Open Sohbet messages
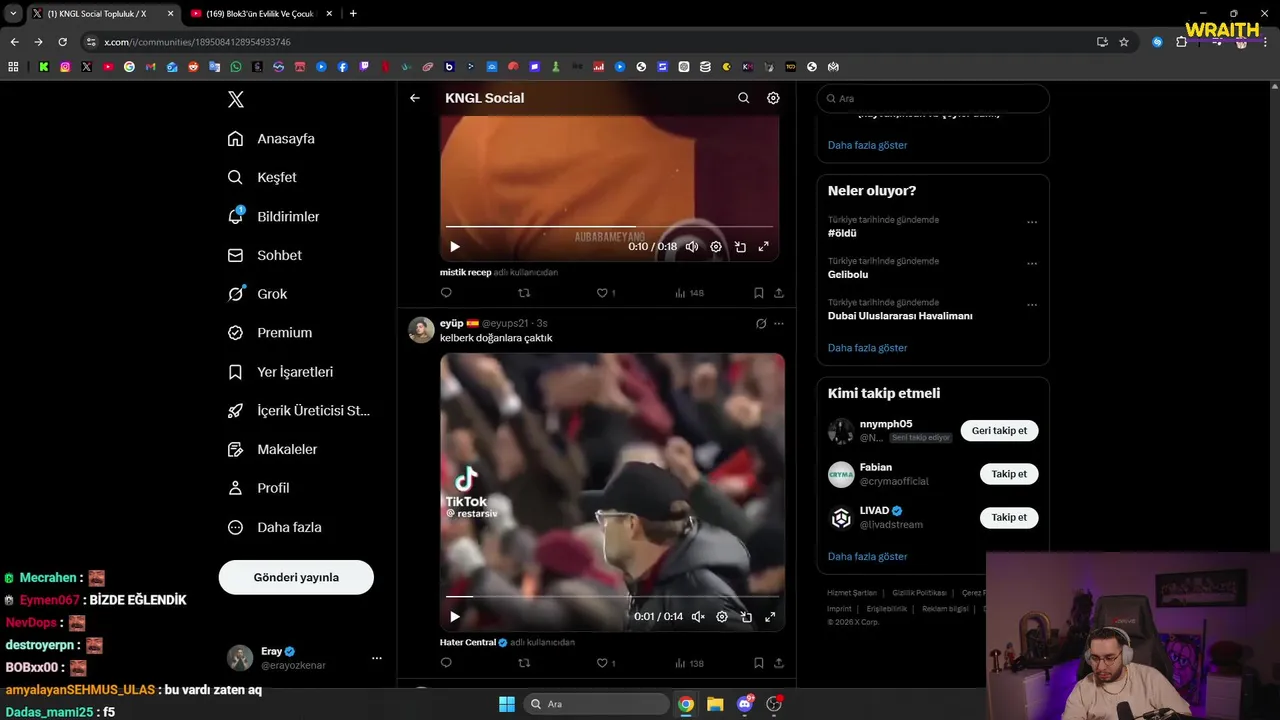The width and height of the screenshot is (1280, 720). [x=264, y=255]
